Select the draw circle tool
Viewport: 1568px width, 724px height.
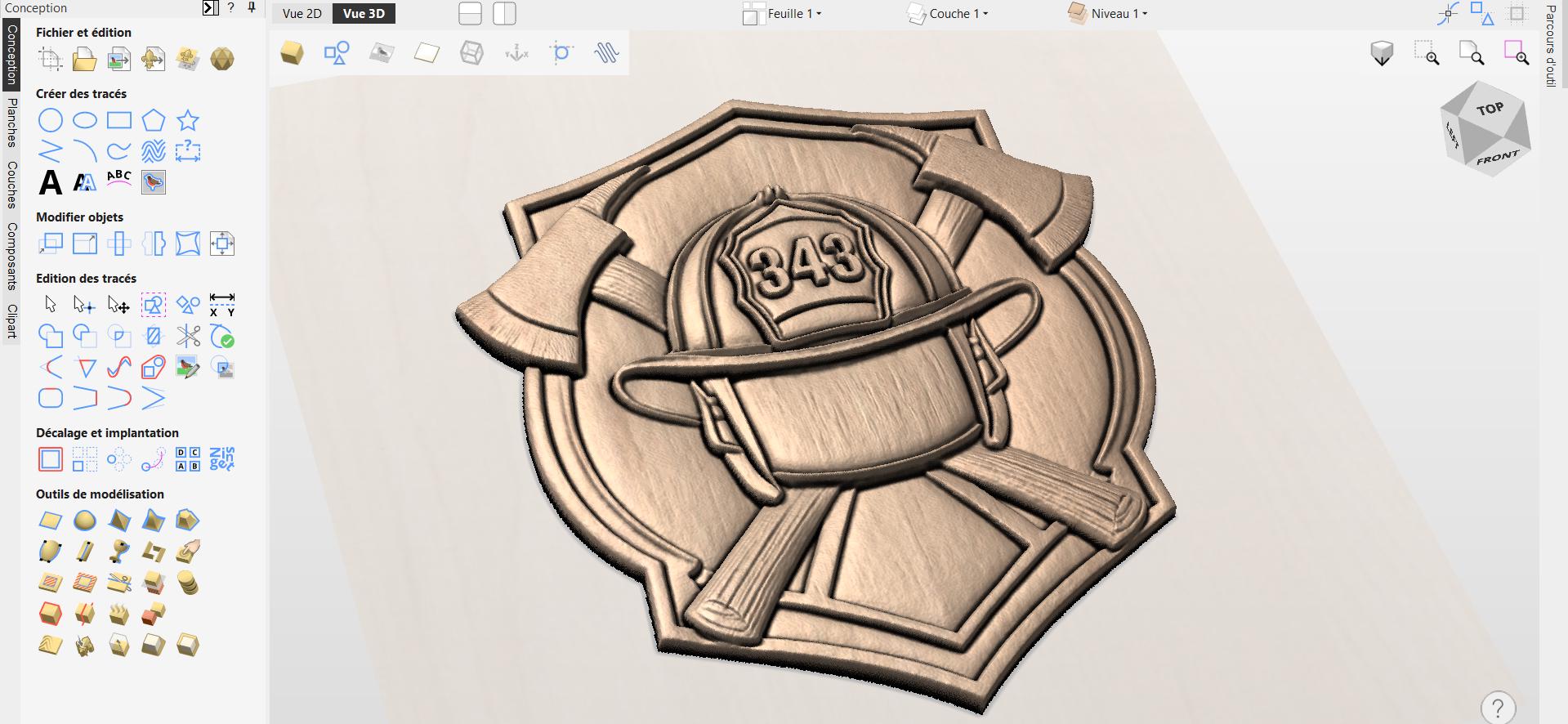(51, 121)
